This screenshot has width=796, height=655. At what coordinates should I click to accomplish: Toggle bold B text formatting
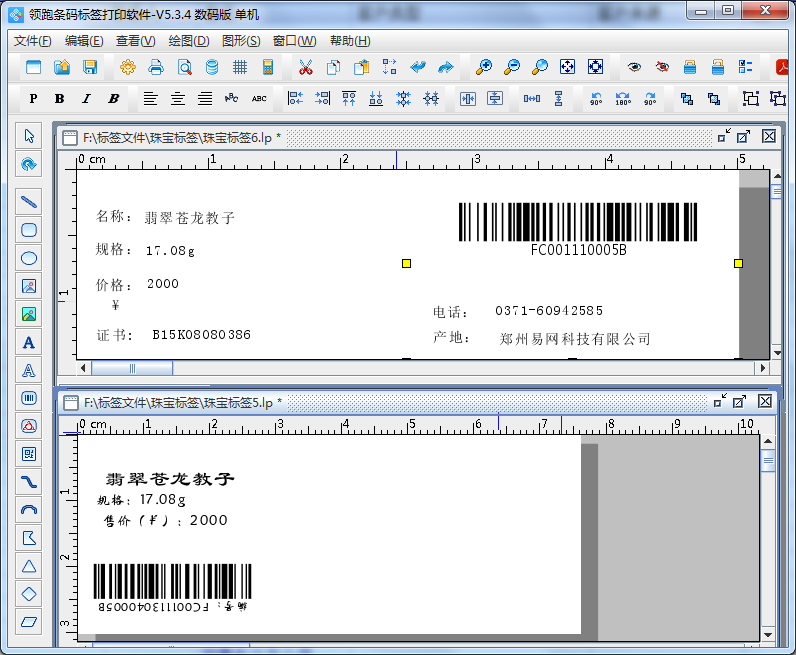pyautogui.click(x=59, y=99)
